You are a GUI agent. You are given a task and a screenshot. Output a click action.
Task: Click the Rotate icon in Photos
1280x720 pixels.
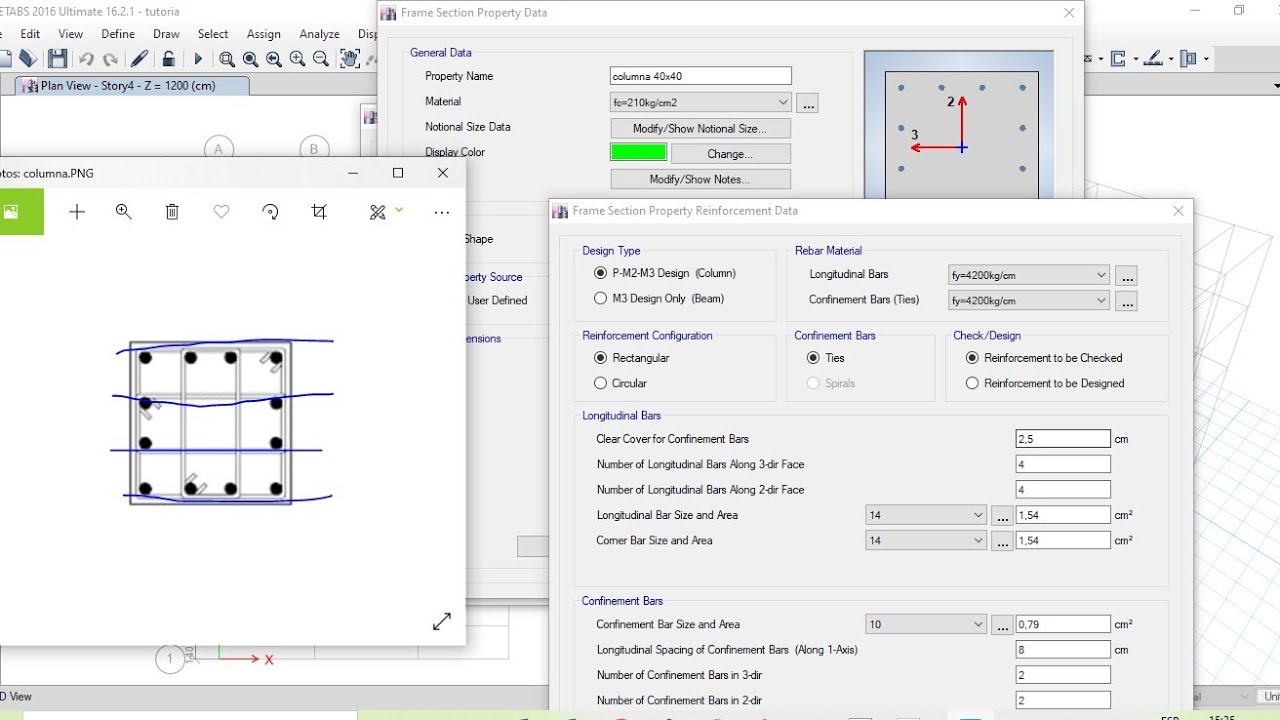click(x=270, y=212)
